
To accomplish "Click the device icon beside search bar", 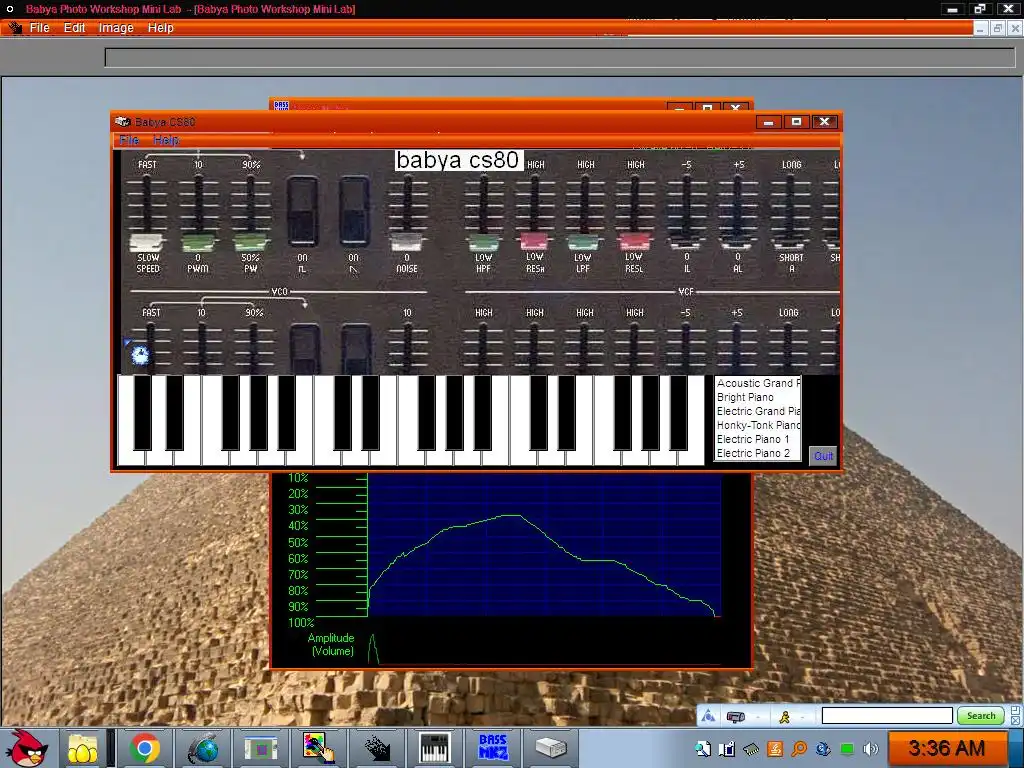I will 735,716.
